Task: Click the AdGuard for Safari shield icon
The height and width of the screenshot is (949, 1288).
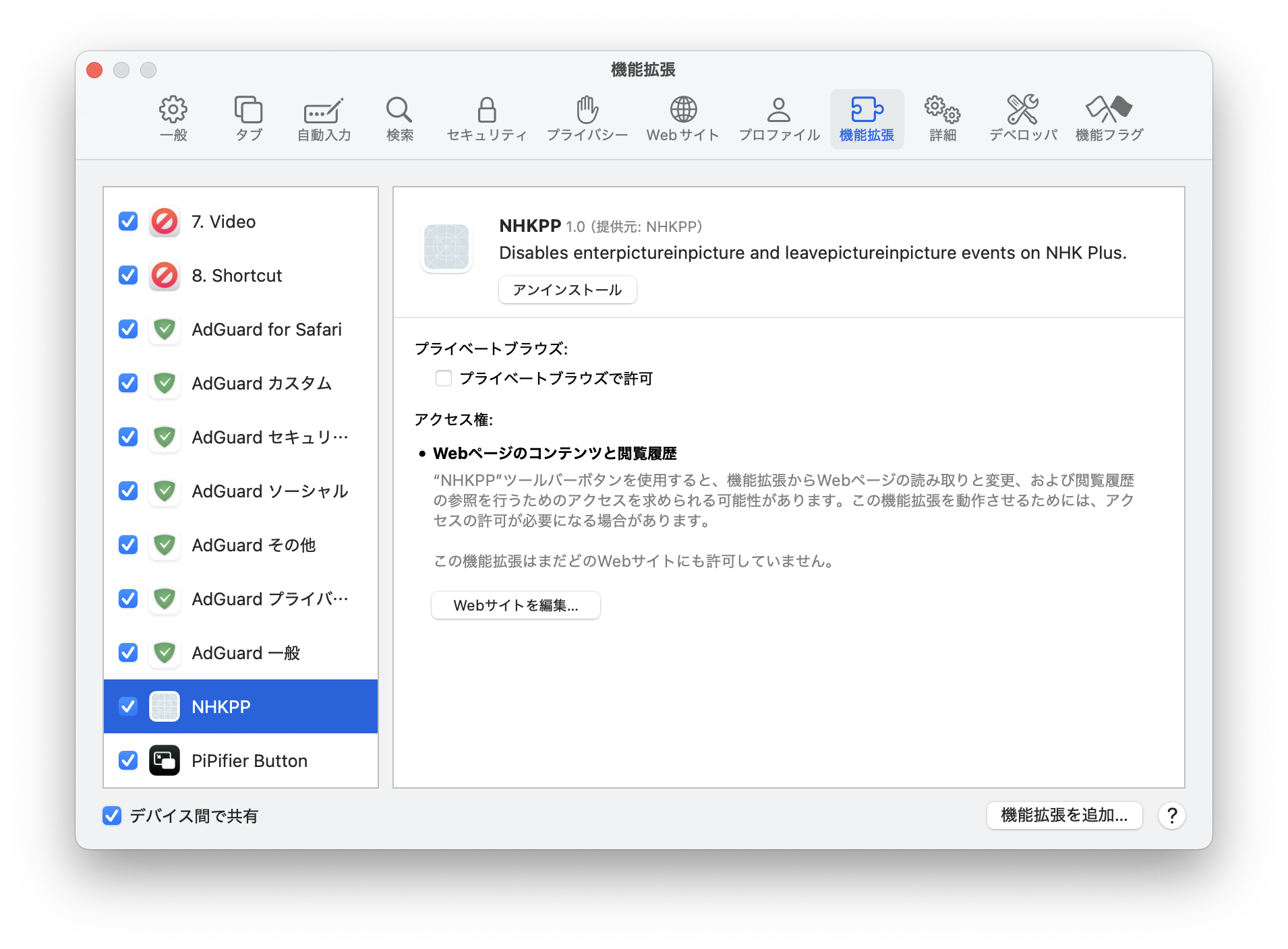Action: [164, 329]
